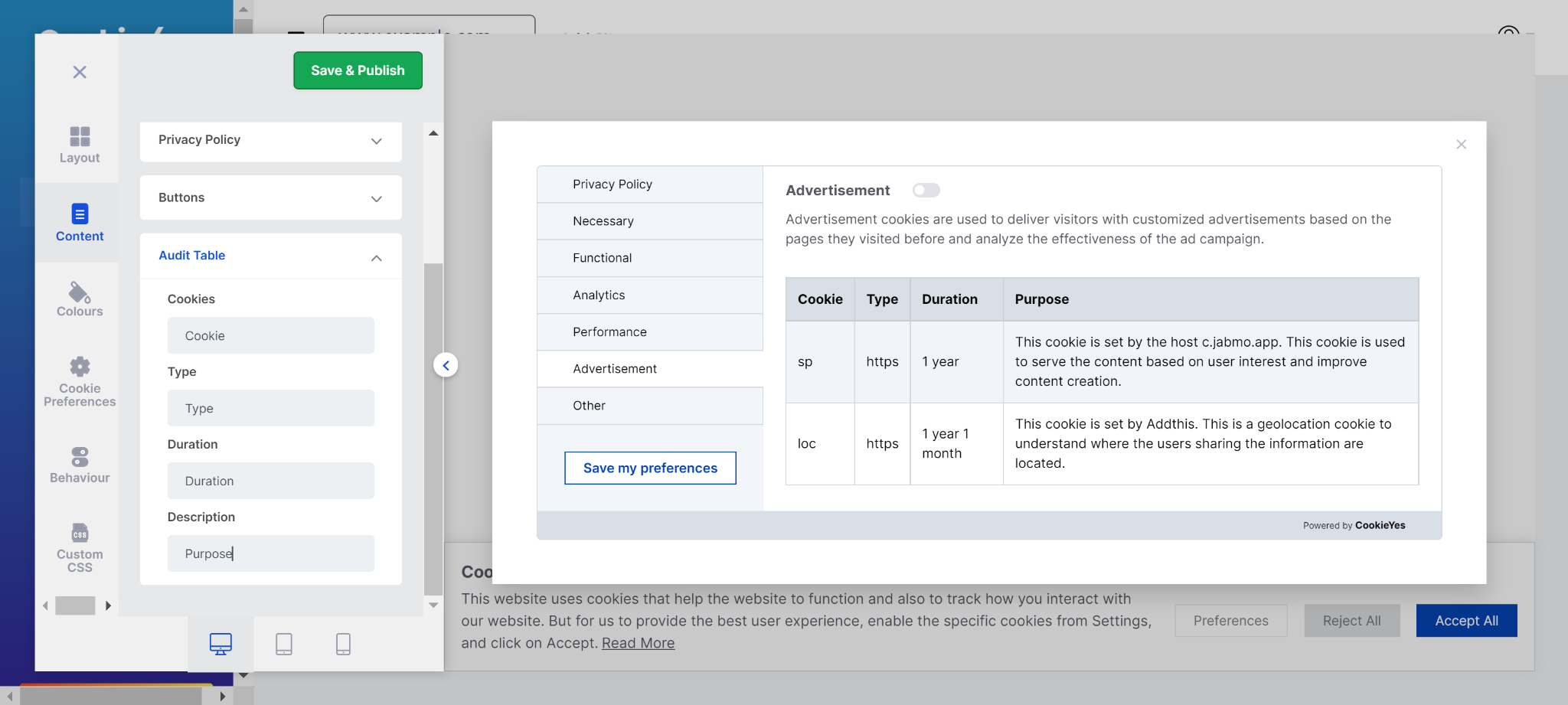Click the Duration column header in the table

point(956,299)
